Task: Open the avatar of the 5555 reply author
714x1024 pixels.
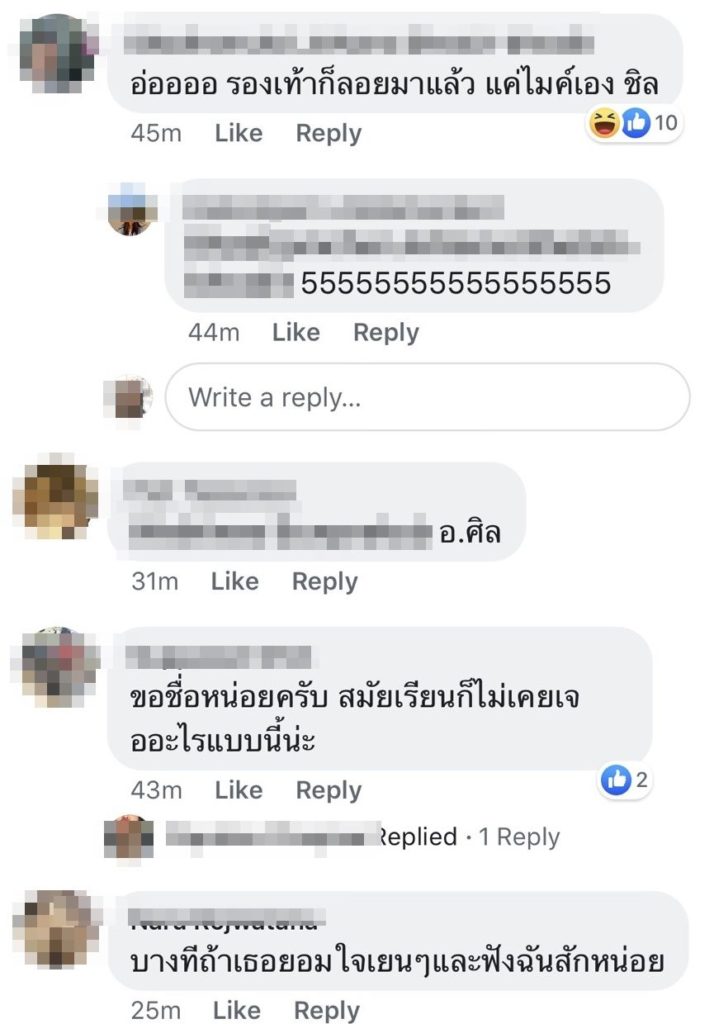Action: tap(133, 209)
